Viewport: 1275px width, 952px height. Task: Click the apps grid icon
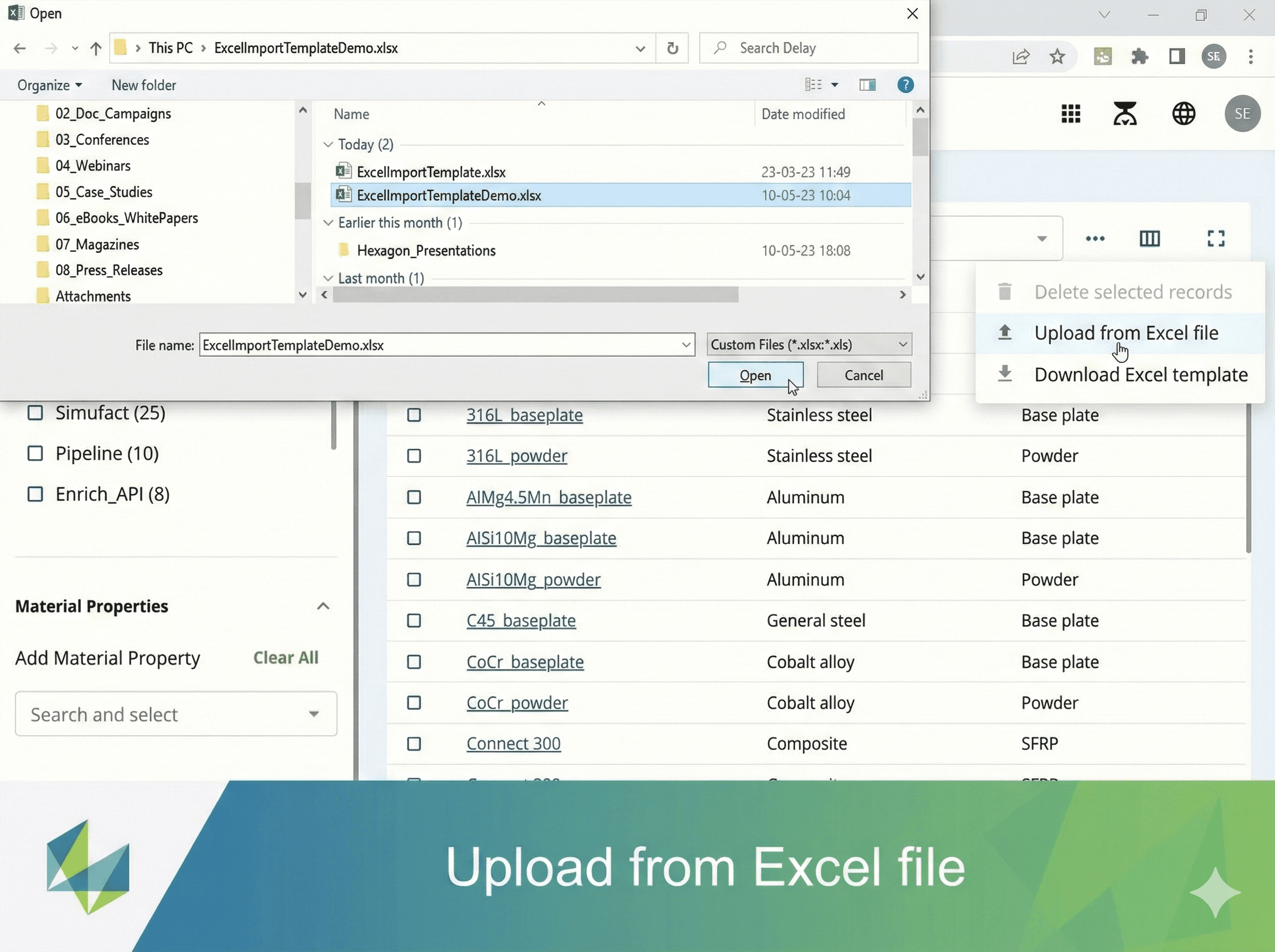coord(1070,114)
